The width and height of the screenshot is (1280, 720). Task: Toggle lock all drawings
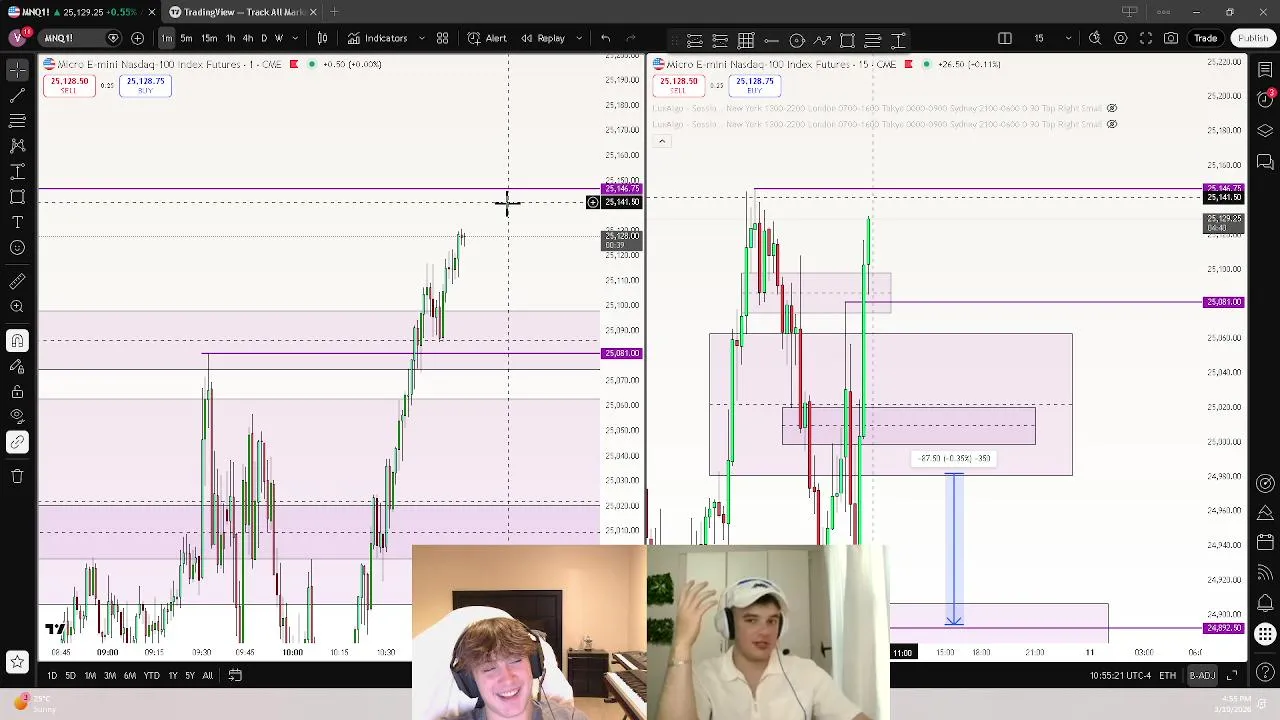[x=17, y=392]
